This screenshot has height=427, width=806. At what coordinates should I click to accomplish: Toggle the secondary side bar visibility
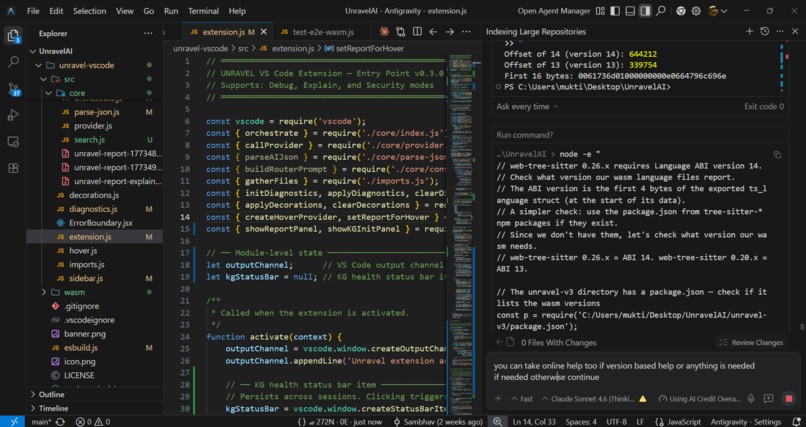tap(645, 11)
